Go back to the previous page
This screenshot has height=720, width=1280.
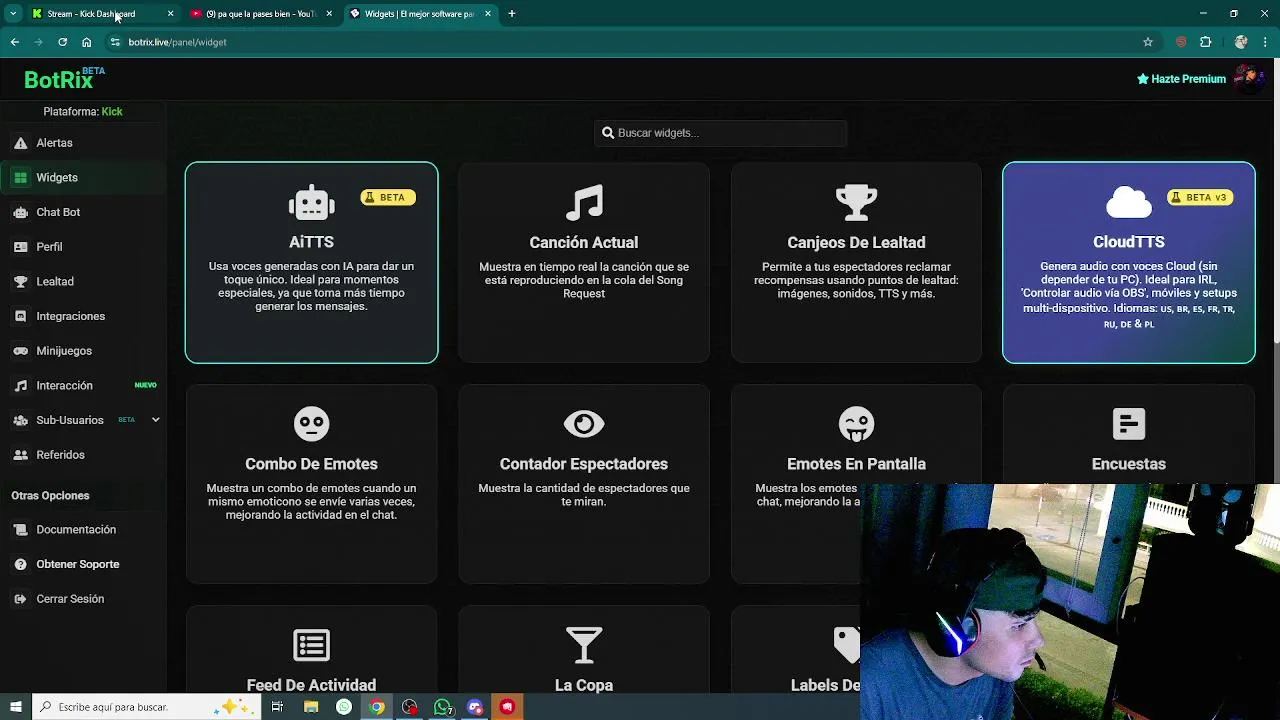(14, 42)
